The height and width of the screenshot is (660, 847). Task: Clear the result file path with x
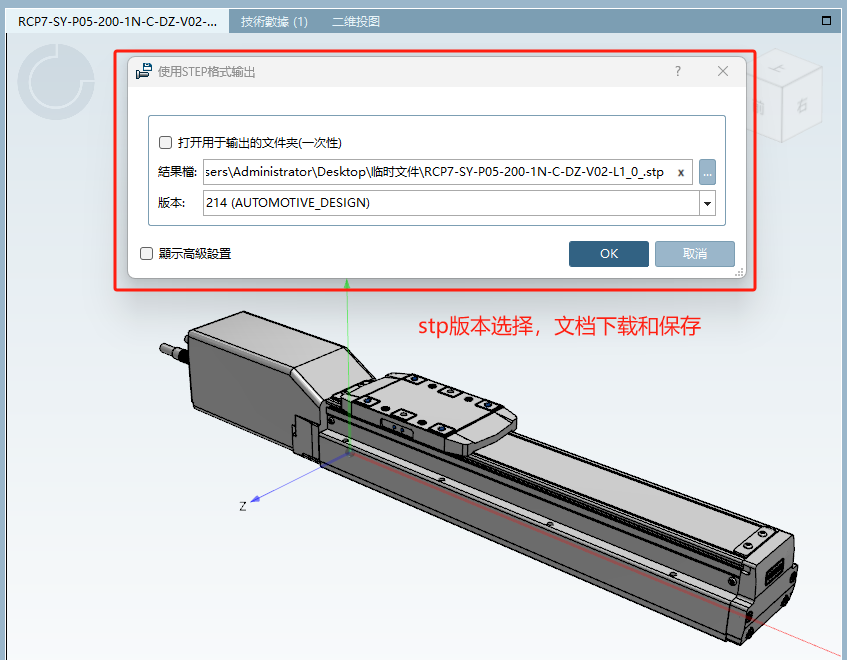[x=681, y=172]
